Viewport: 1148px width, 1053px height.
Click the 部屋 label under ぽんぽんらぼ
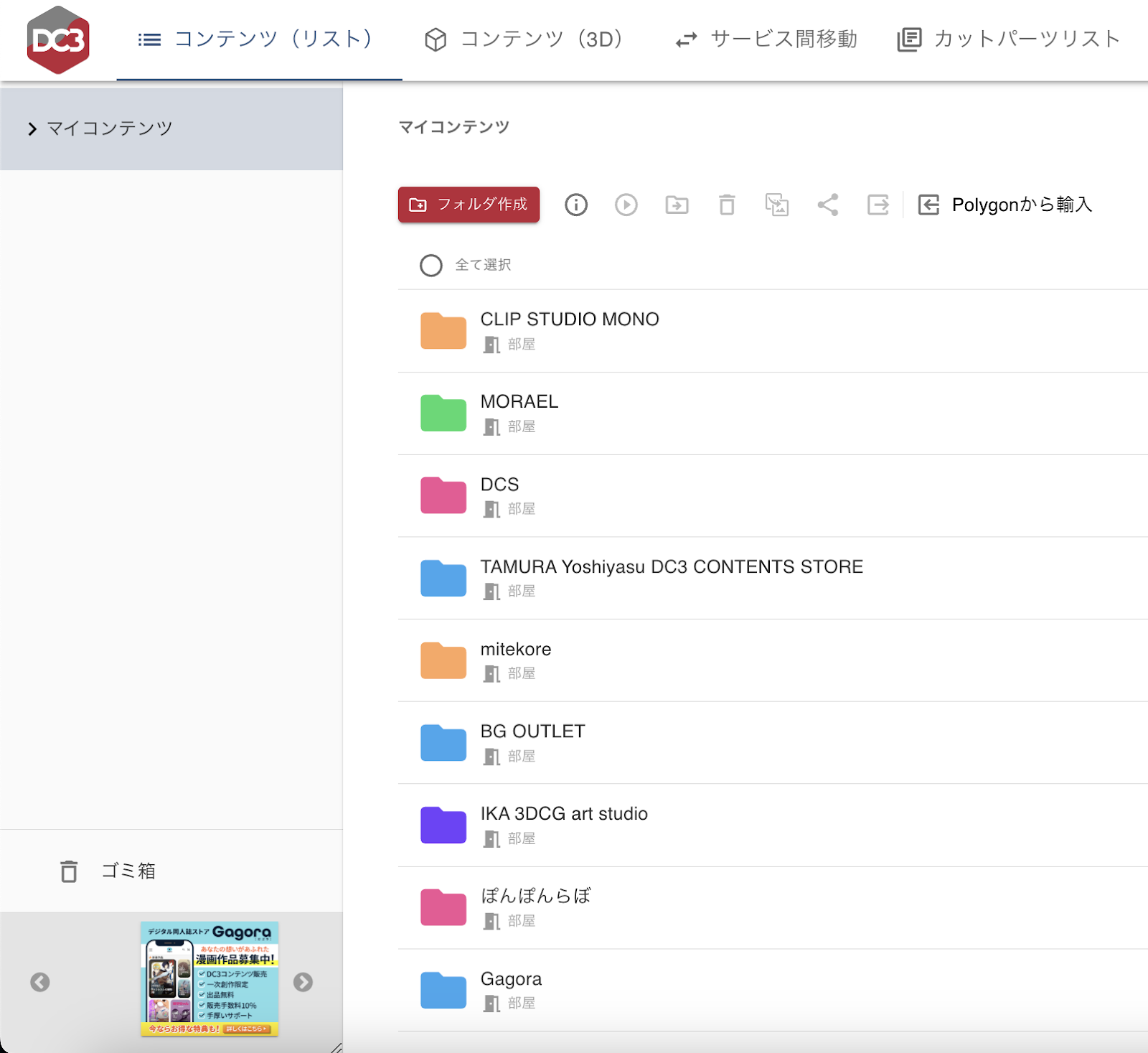(x=522, y=921)
